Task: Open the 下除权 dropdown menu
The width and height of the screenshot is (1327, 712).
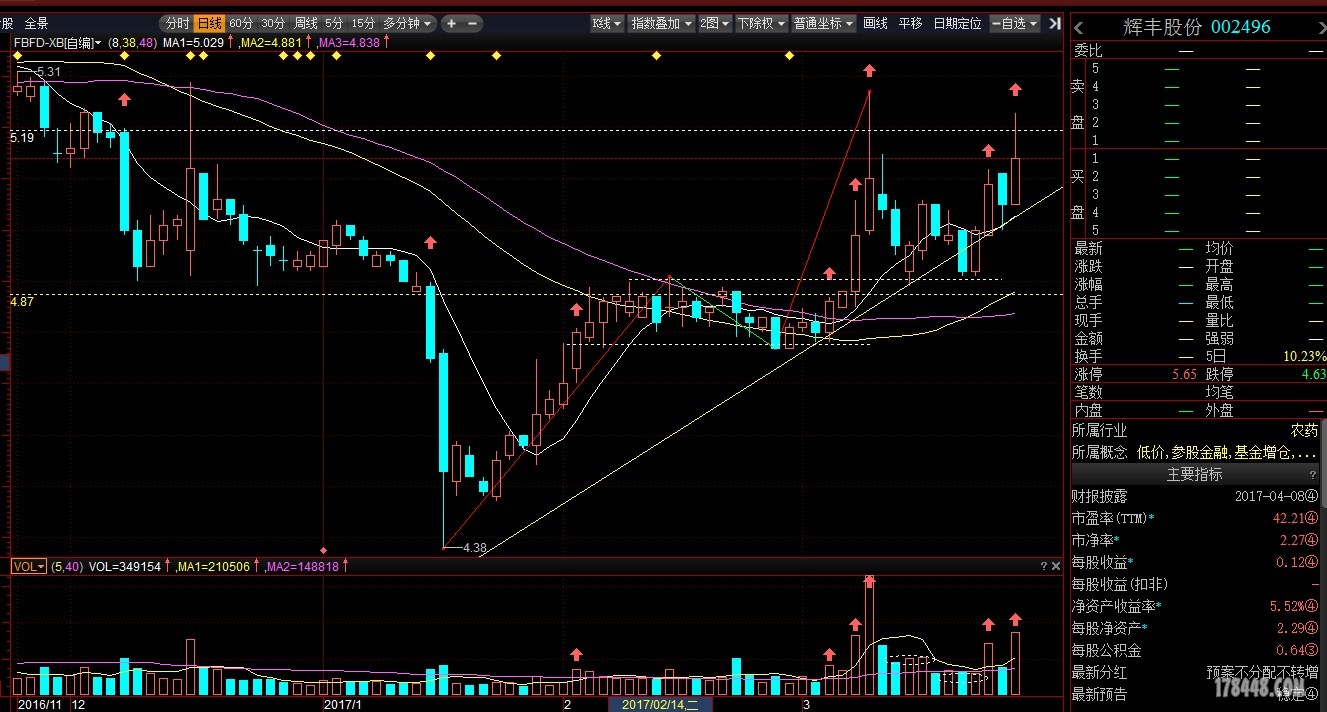Action: click(x=760, y=23)
